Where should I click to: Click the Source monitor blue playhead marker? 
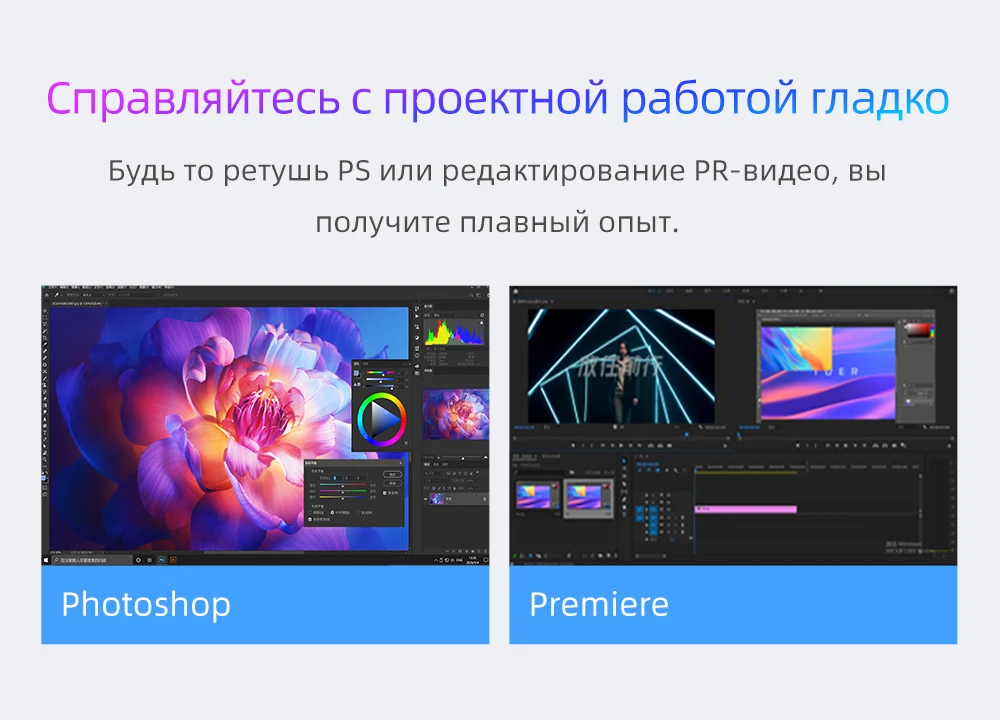(x=686, y=434)
